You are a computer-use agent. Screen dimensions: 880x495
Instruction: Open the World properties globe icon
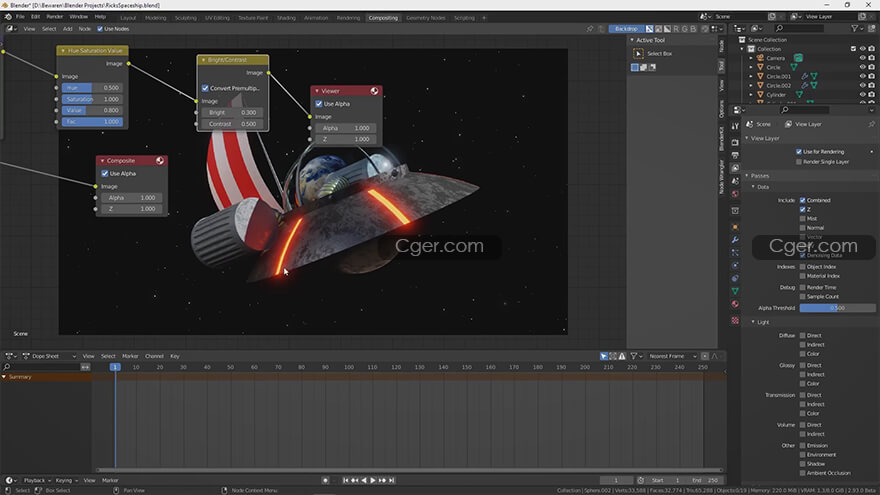[x=735, y=194]
